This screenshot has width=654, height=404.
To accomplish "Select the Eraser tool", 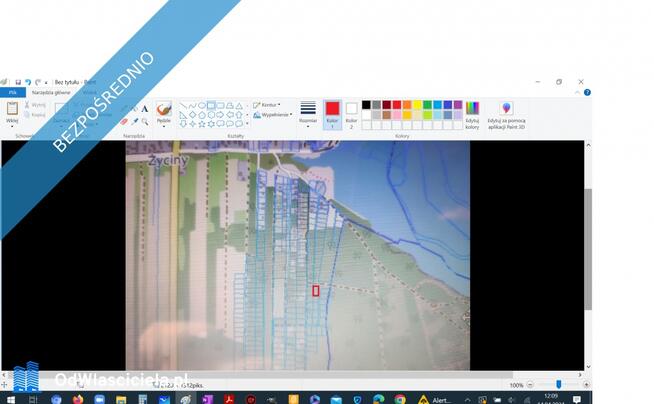I will pyautogui.click(x=124, y=122).
